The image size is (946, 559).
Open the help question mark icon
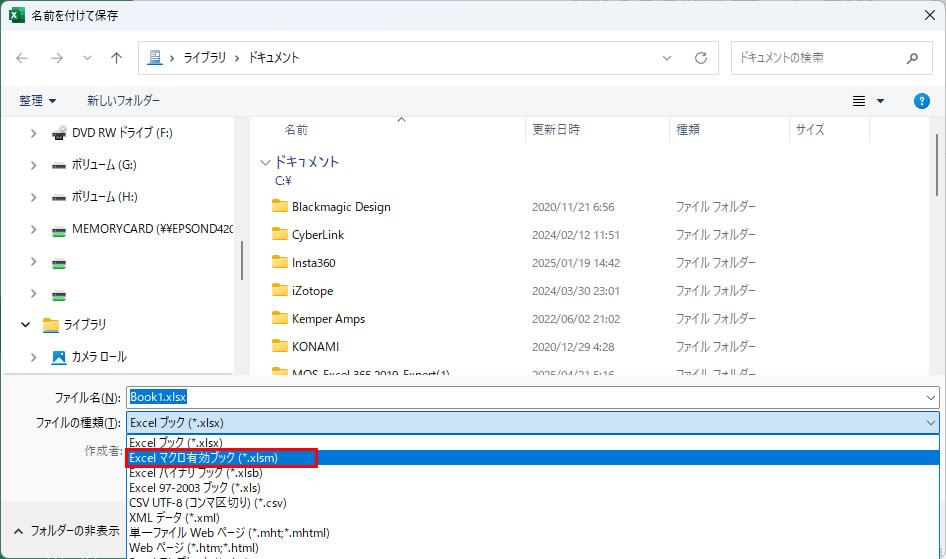coord(921,101)
